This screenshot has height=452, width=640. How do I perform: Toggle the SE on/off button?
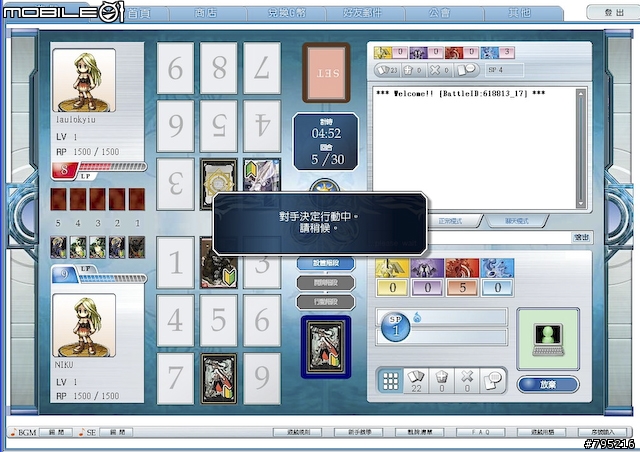116,432
